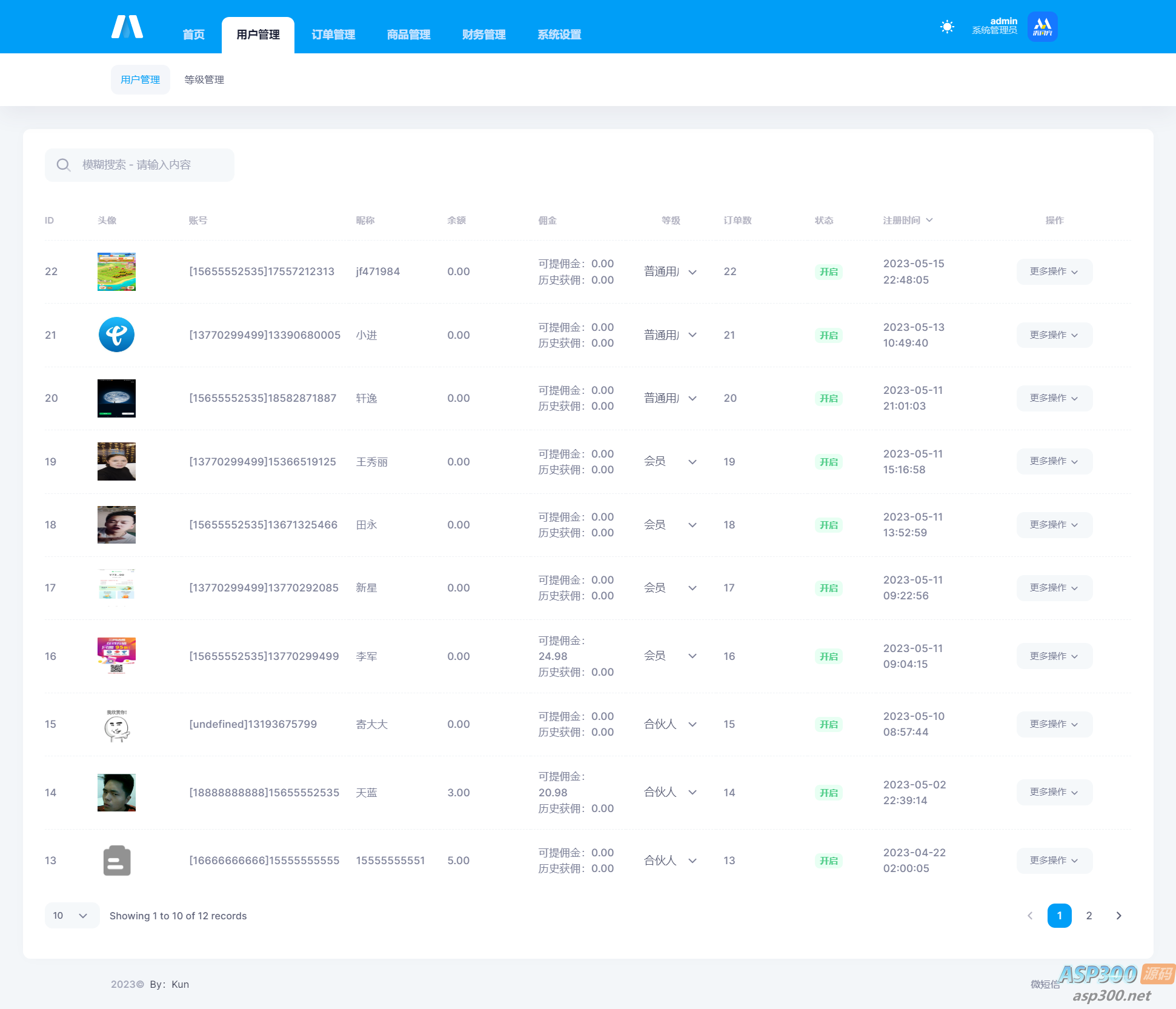
Task: Click user 15's meme face avatar
Action: coord(116,725)
